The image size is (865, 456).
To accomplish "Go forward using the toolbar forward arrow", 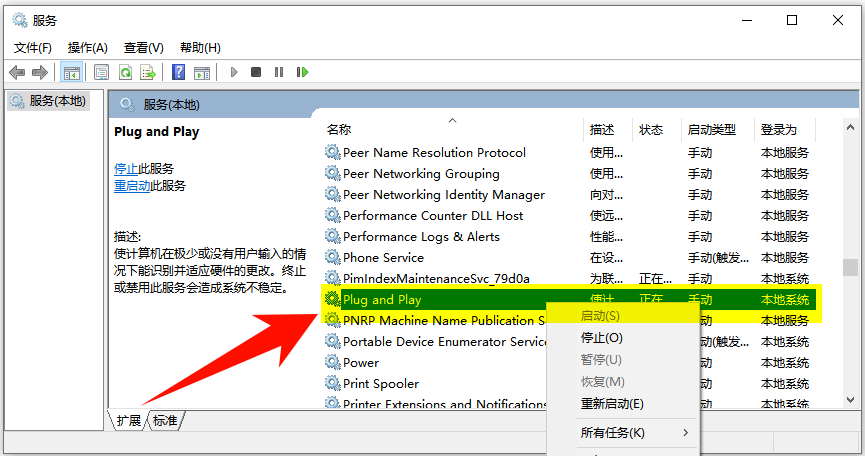I will point(40,72).
